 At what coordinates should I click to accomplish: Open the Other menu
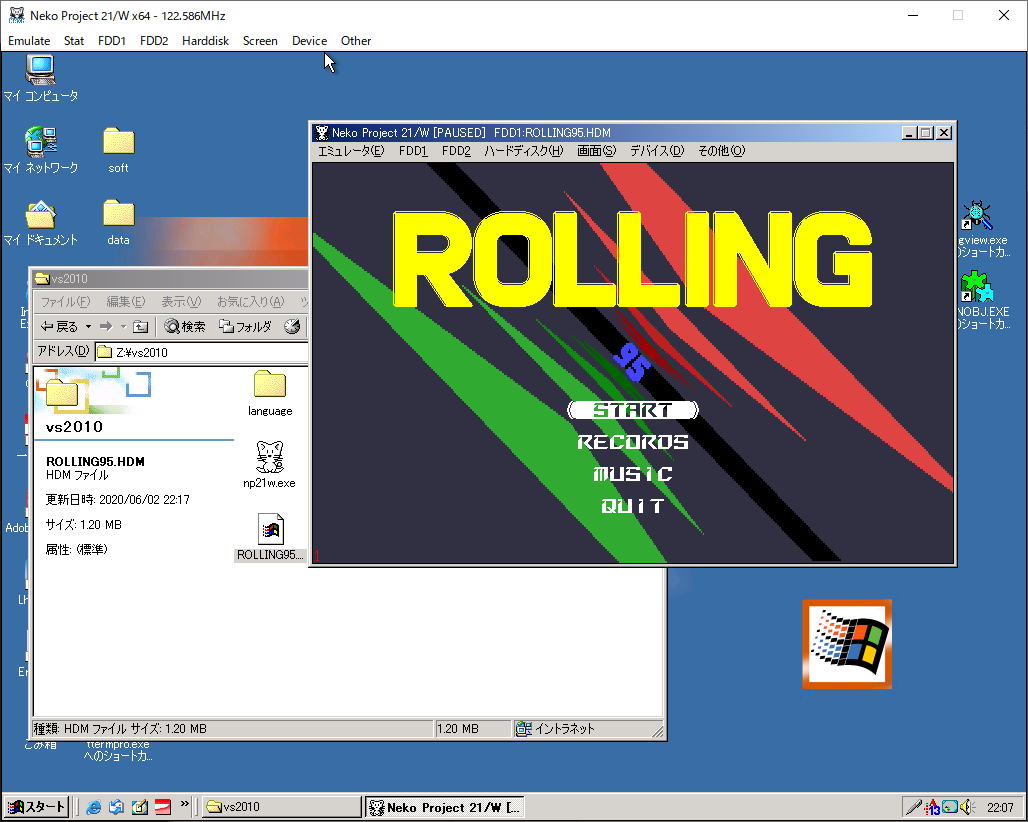tap(356, 41)
